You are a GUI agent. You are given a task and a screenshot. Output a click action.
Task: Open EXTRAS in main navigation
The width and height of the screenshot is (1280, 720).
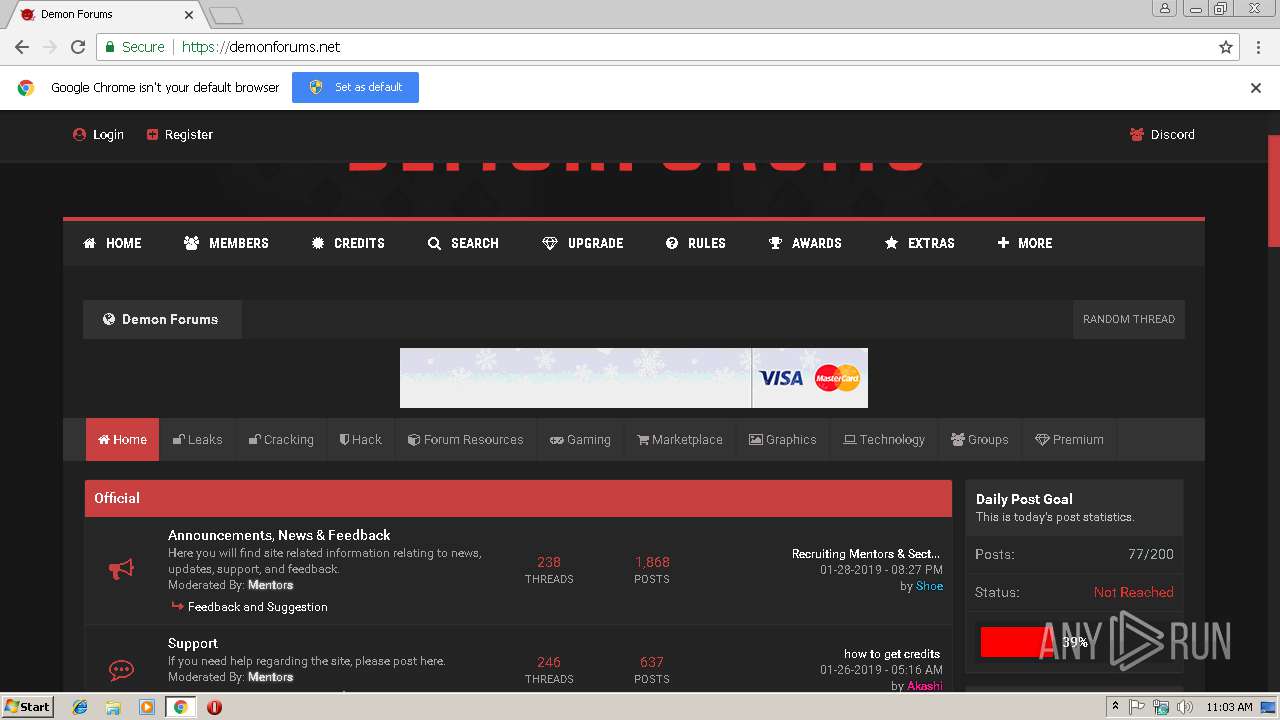[x=920, y=243]
